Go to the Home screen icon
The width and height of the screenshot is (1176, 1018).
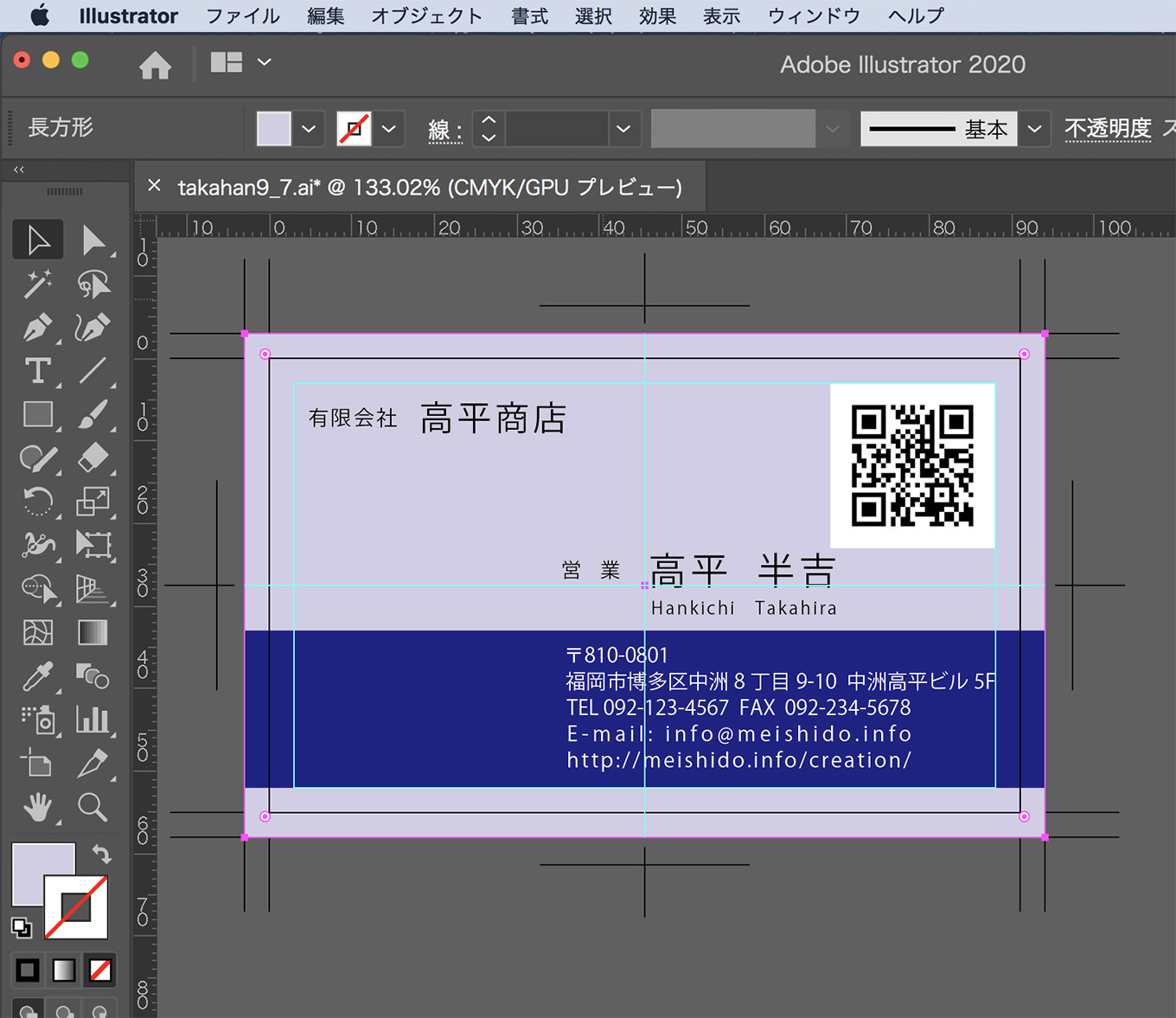(156, 64)
